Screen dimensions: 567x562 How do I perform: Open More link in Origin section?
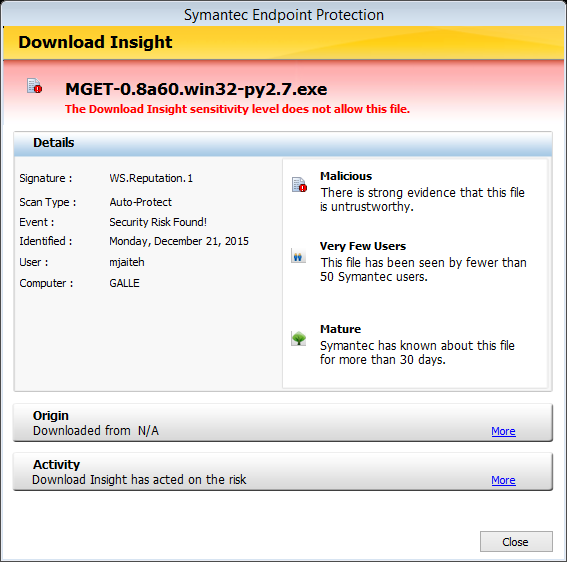tap(503, 431)
